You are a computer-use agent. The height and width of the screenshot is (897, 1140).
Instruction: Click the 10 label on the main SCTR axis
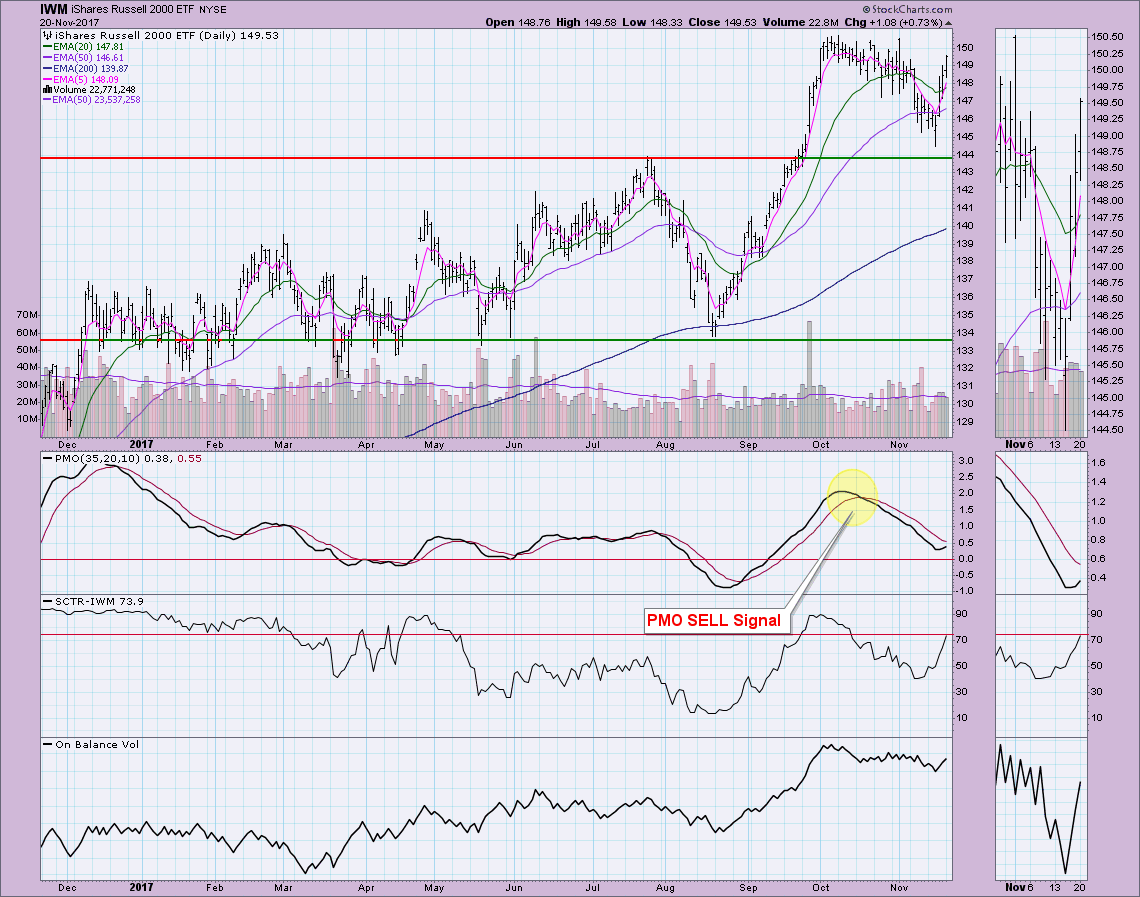963,717
